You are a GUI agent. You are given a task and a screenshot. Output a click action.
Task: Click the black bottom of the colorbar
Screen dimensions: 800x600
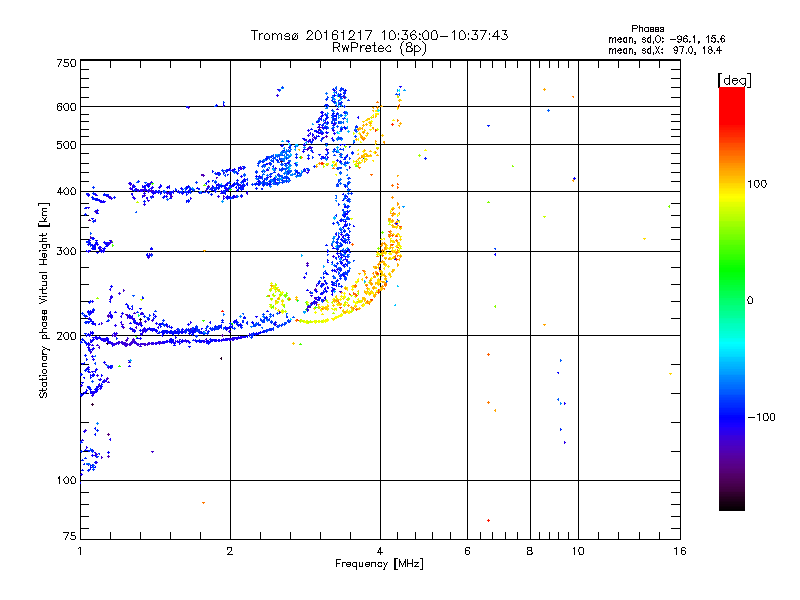point(732,504)
